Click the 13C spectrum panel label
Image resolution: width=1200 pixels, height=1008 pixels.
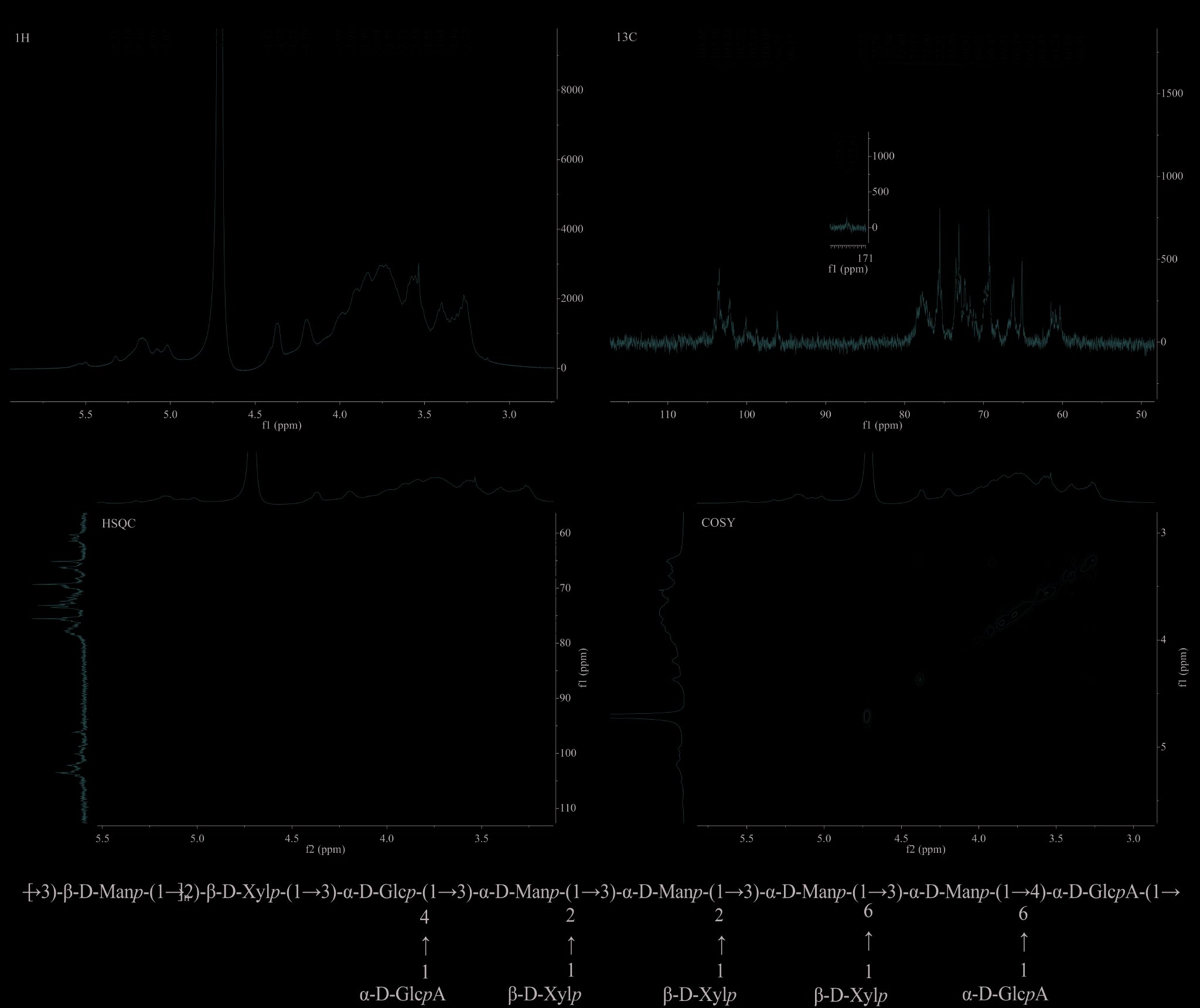pyautogui.click(x=627, y=38)
